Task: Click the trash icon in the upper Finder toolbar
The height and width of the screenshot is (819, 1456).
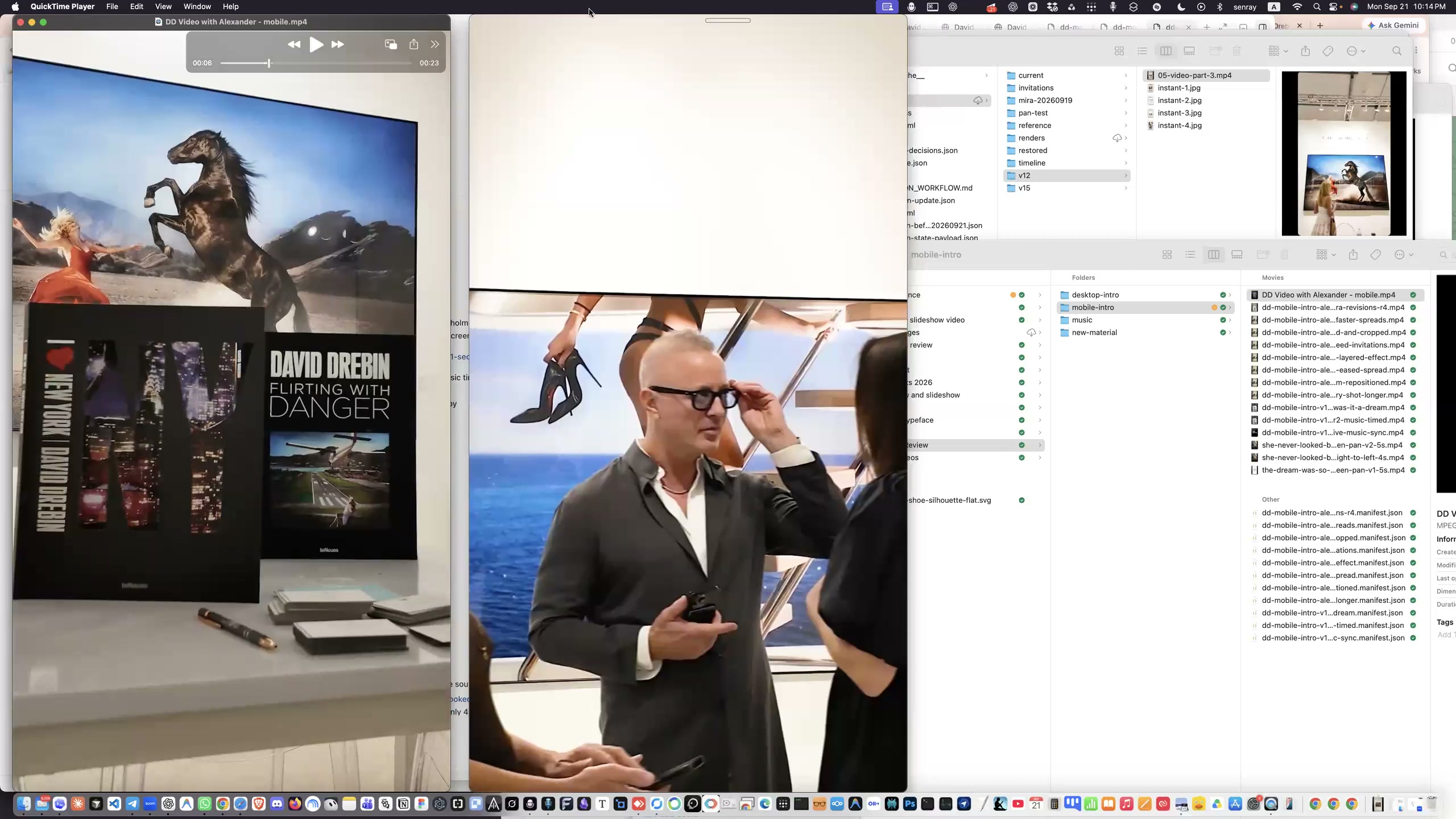Action: pos(1236,51)
